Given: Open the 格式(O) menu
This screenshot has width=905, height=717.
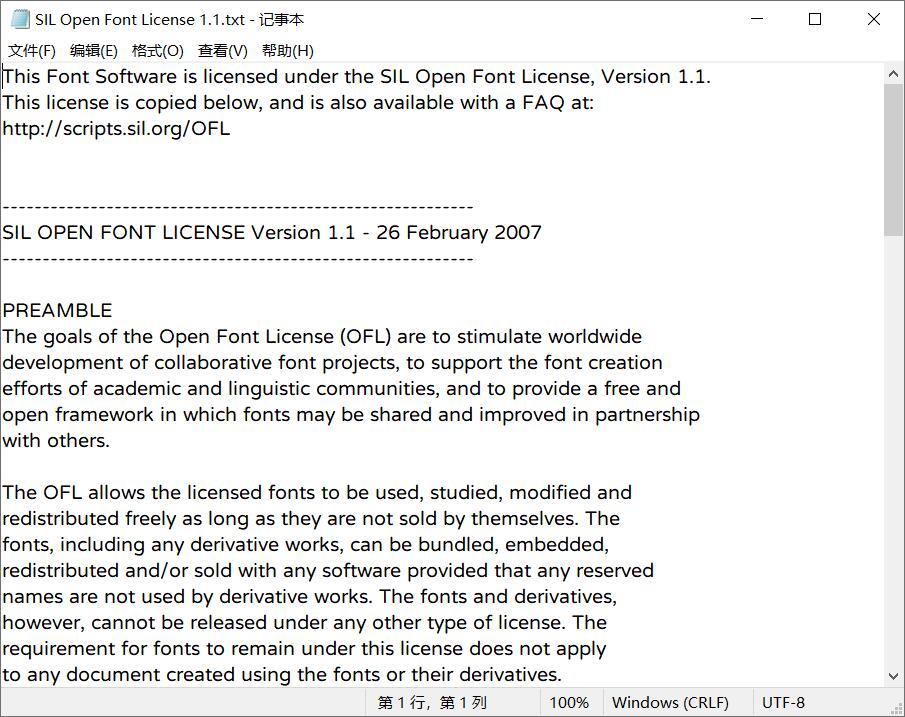Looking at the screenshot, I should tap(158, 51).
